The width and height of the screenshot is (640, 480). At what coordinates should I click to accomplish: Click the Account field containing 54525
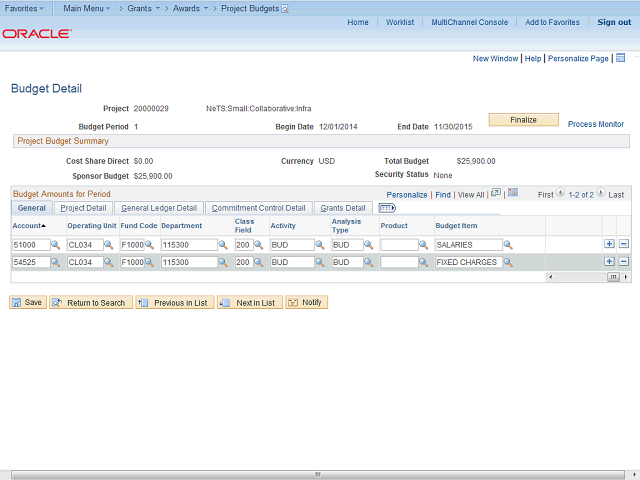[x=30, y=262]
